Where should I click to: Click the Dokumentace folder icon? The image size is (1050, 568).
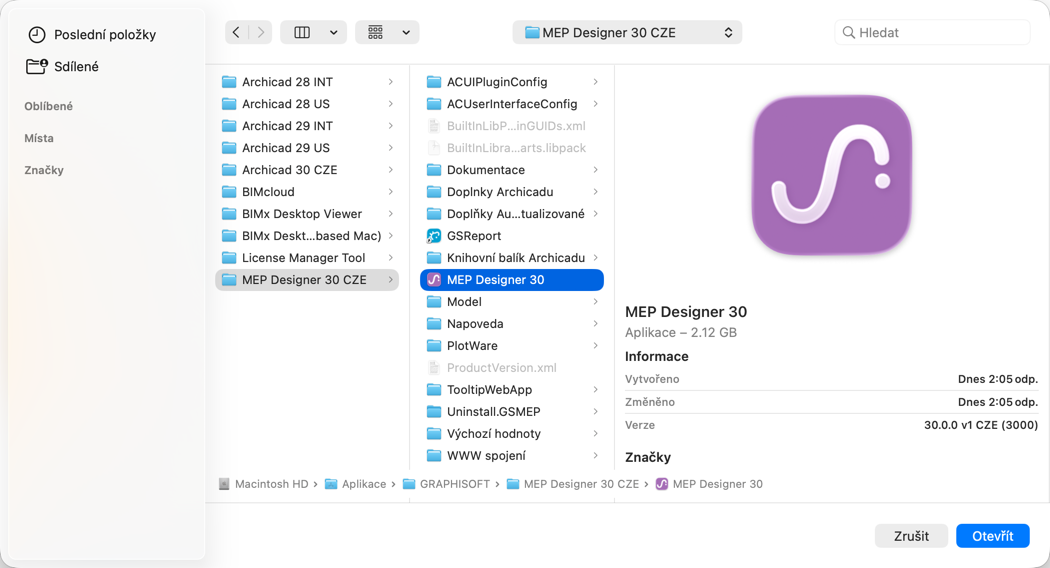[x=434, y=170]
